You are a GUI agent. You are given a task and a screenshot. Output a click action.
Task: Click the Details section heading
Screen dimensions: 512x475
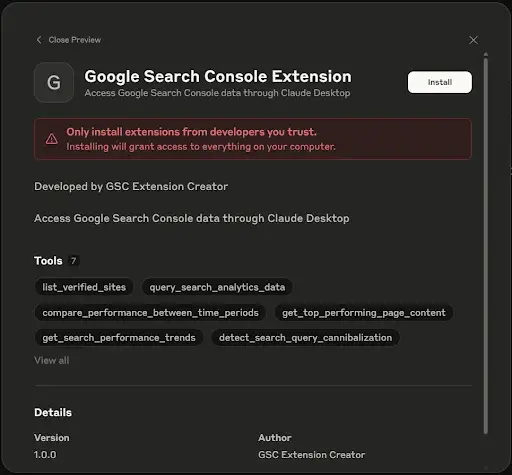(53, 413)
